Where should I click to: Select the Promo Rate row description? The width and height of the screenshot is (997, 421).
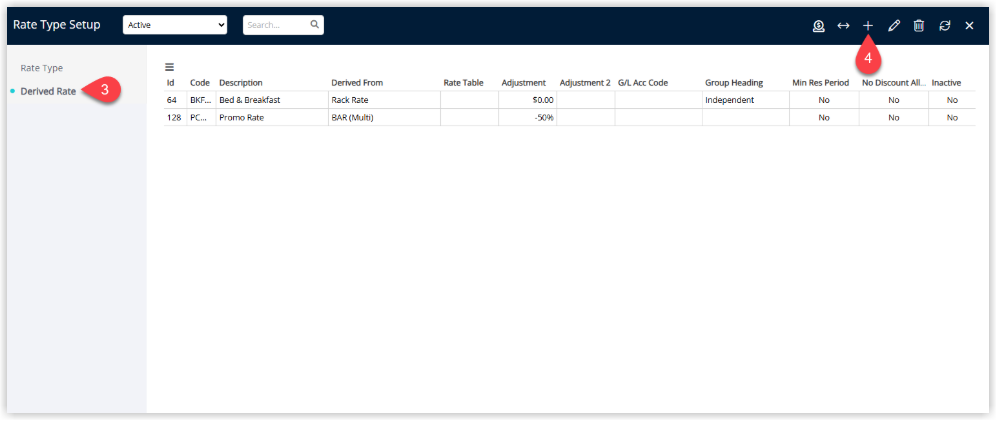(240, 118)
